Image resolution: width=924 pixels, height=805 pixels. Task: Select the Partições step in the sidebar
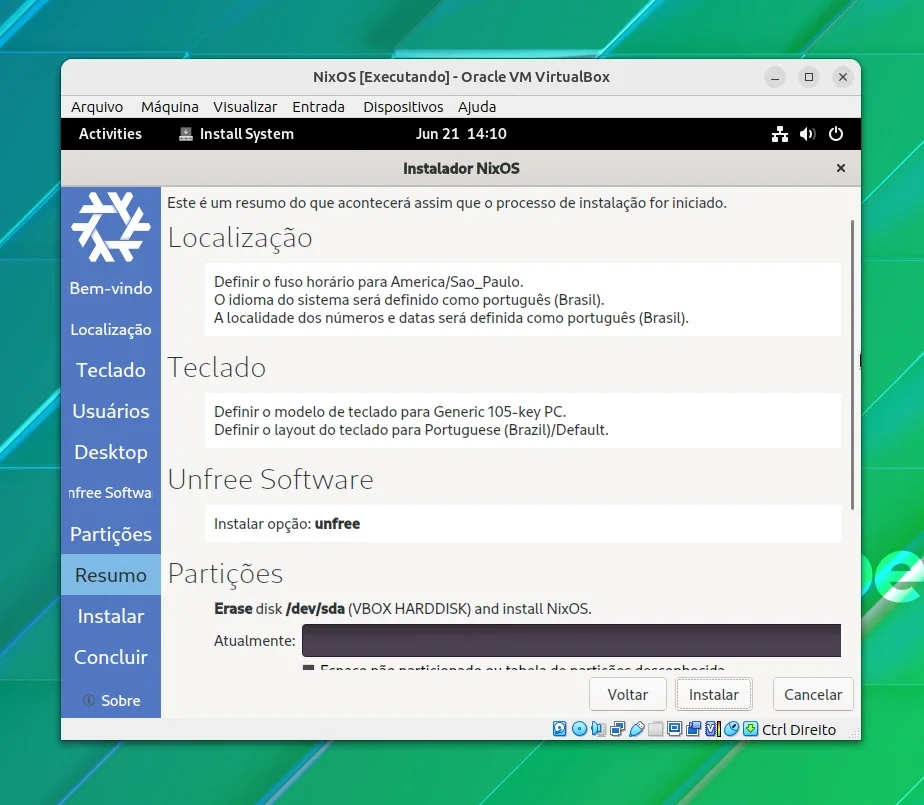coord(111,534)
